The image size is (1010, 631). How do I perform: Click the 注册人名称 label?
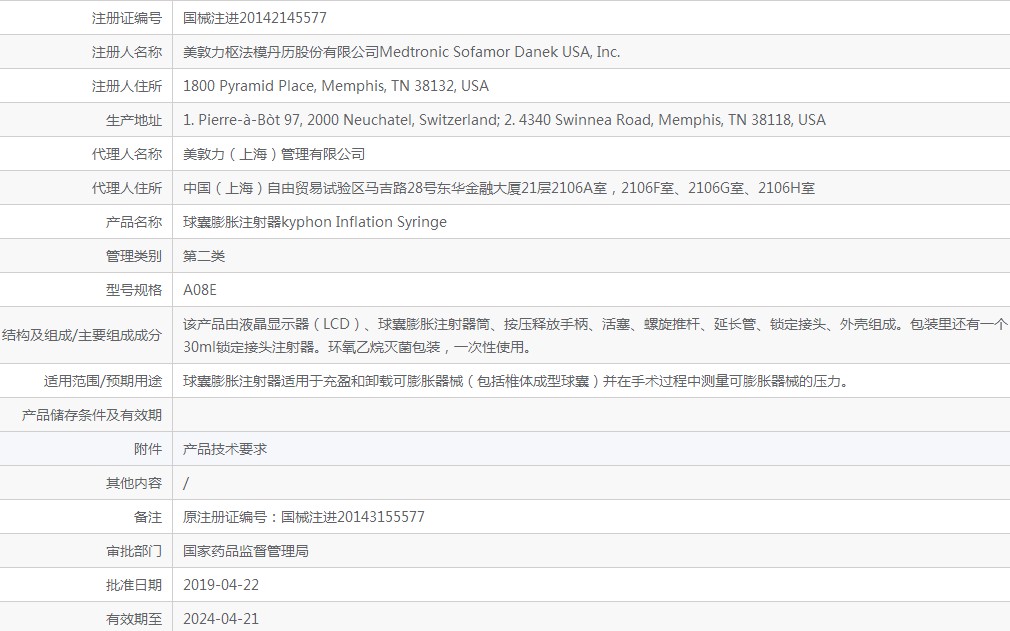coord(127,52)
